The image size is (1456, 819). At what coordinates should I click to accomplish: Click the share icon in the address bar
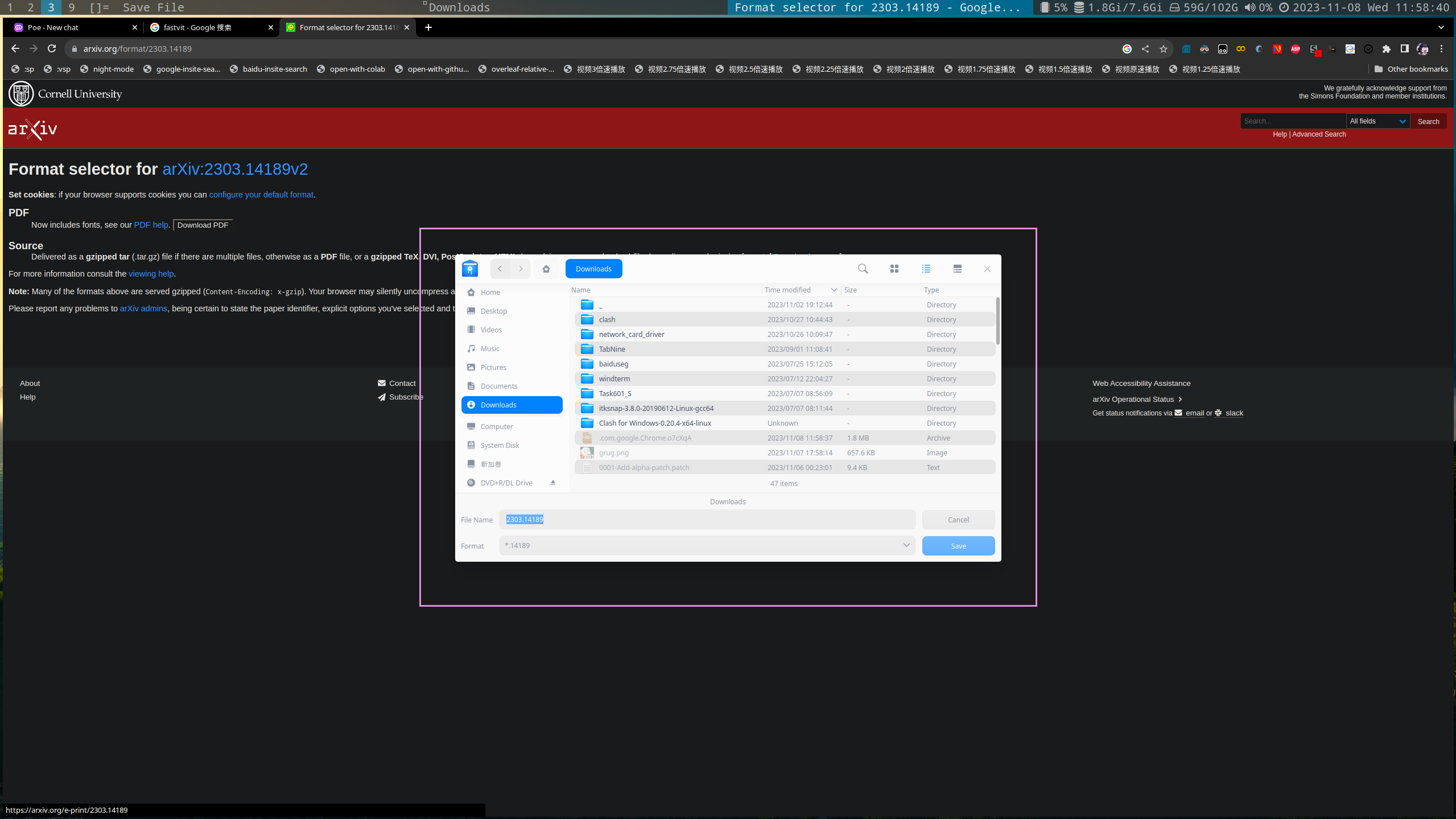1144,48
